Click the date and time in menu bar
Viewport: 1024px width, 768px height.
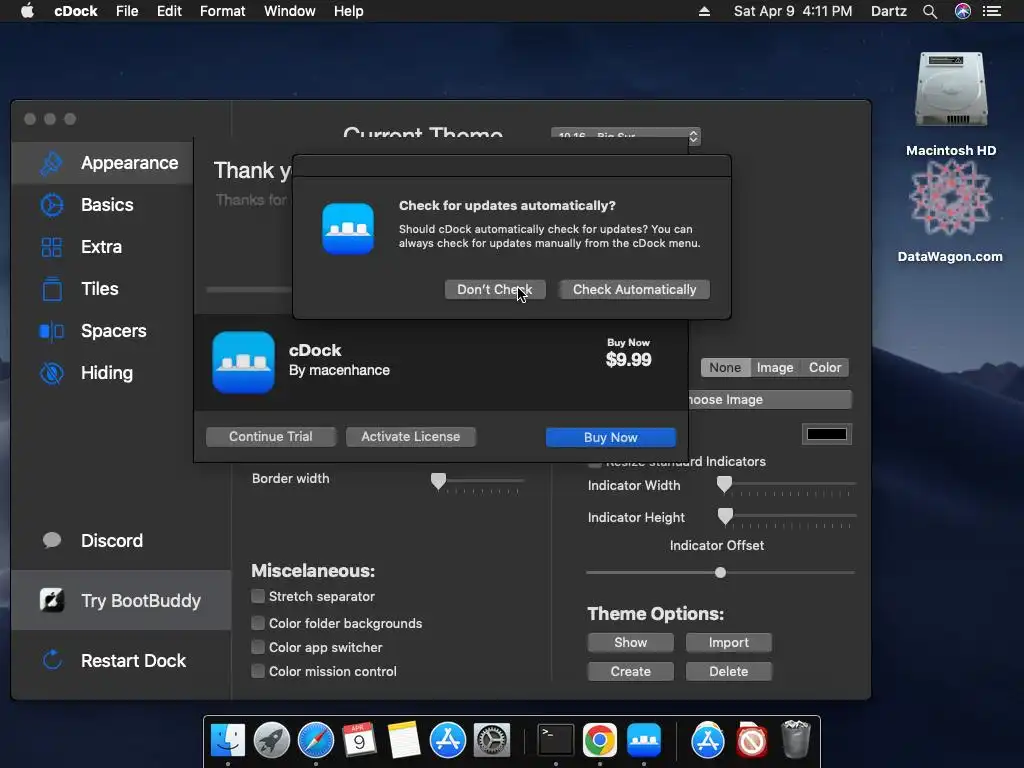coord(793,11)
